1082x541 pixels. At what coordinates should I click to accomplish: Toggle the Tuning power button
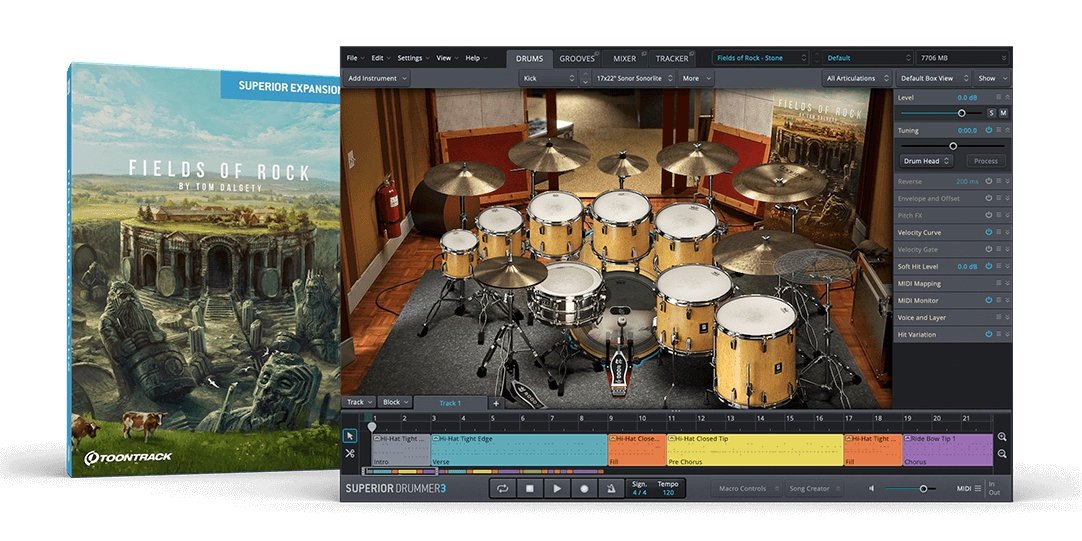click(x=989, y=130)
